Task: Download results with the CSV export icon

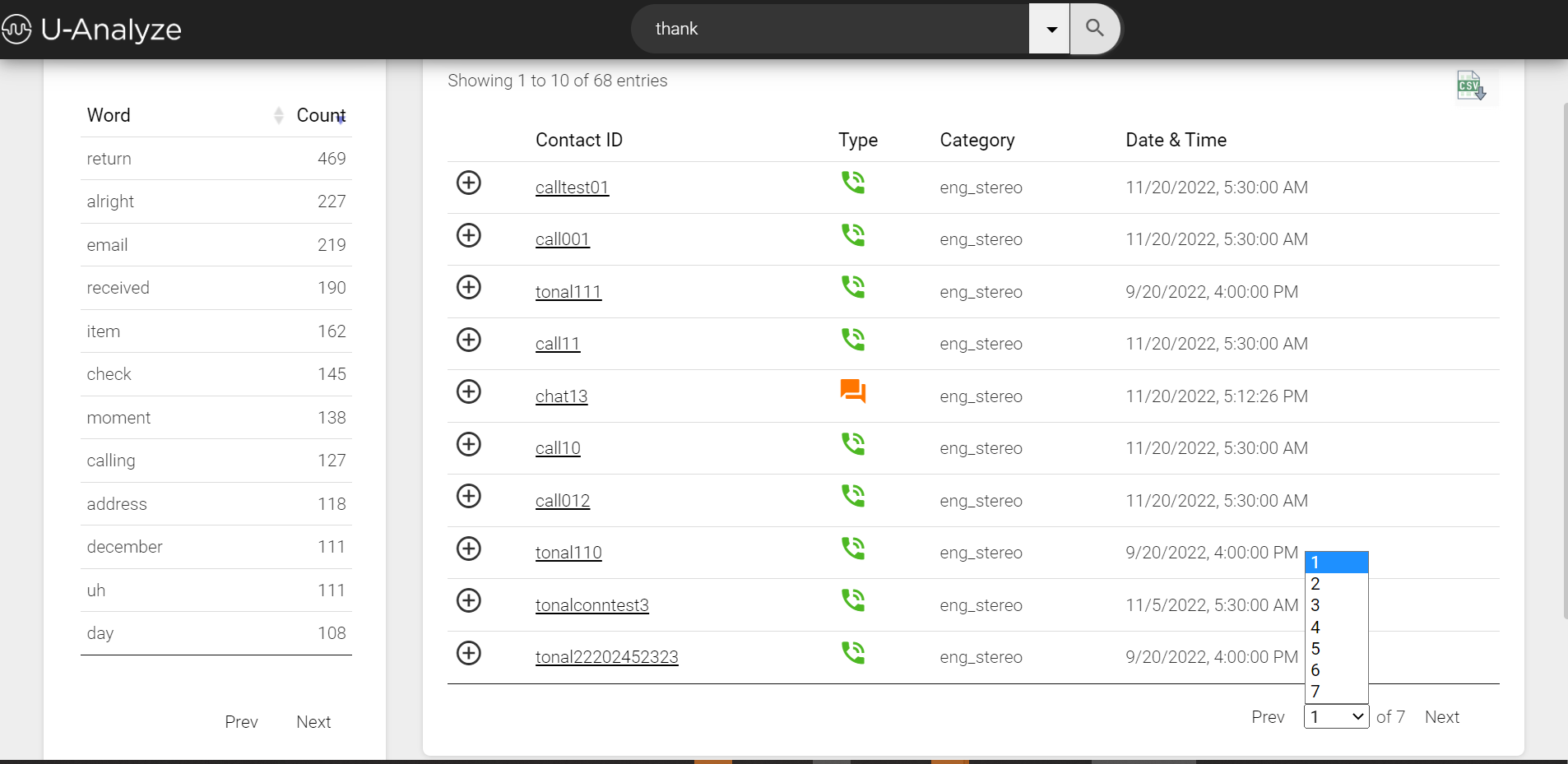Action: [x=1471, y=86]
